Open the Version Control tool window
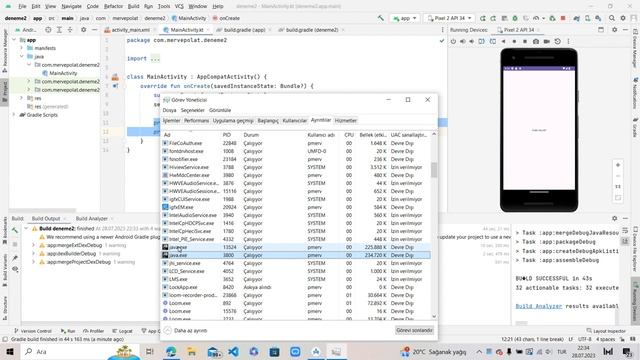Viewport: 640px width, 360px height. [x=33, y=331]
